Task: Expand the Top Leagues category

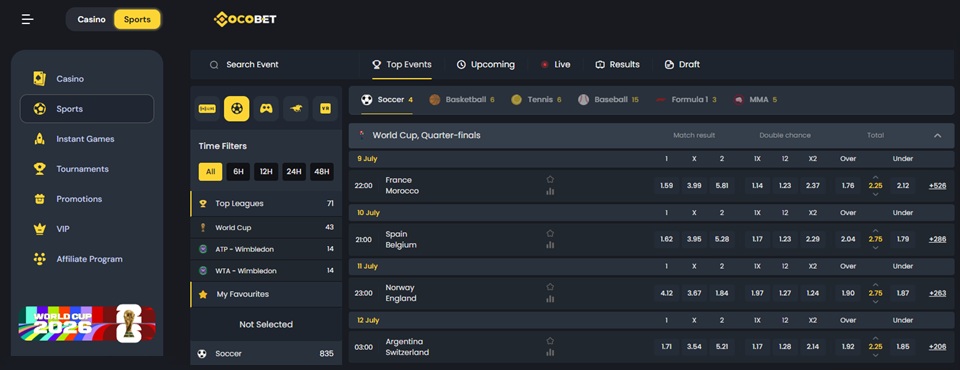Action: click(266, 203)
